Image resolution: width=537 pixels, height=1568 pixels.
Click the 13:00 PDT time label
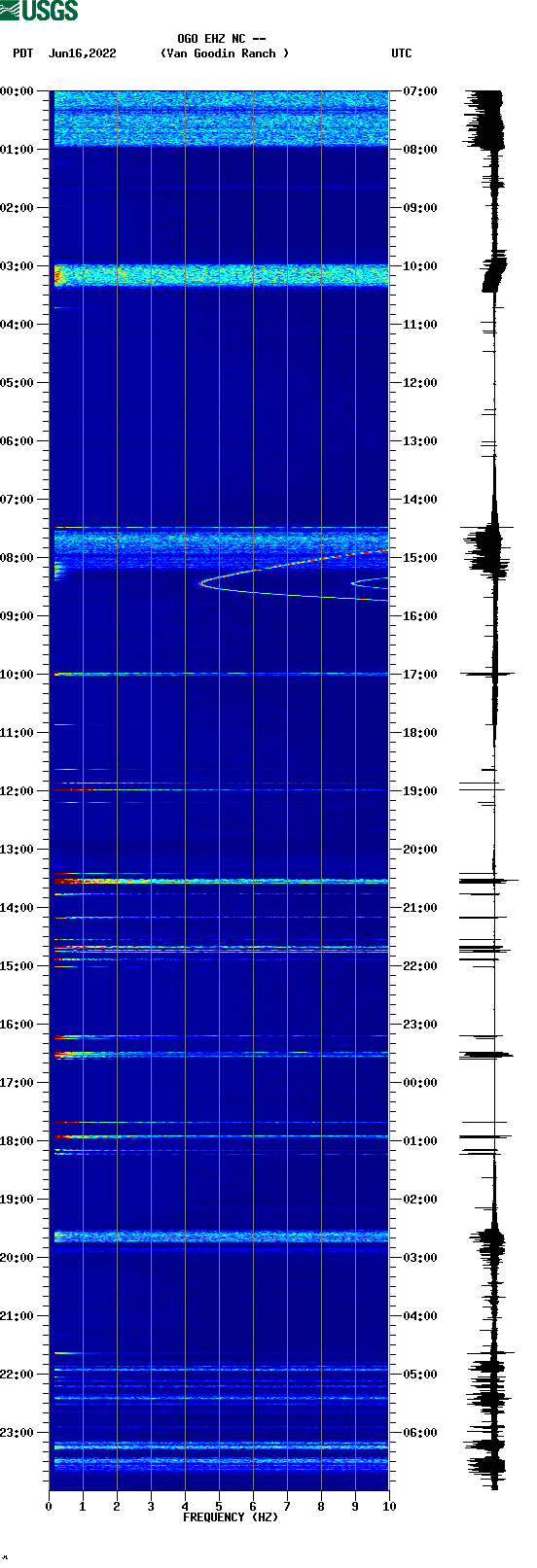pyautogui.click(x=17, y=850)
